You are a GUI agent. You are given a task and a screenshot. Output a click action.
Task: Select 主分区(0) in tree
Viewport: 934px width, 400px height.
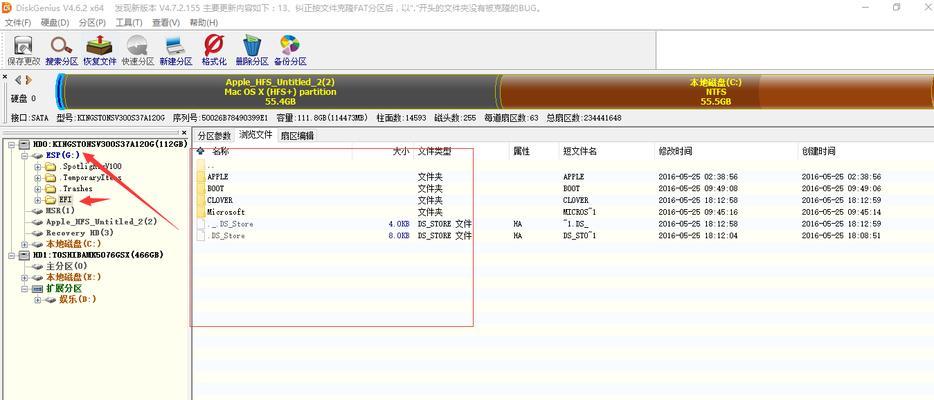66,266
